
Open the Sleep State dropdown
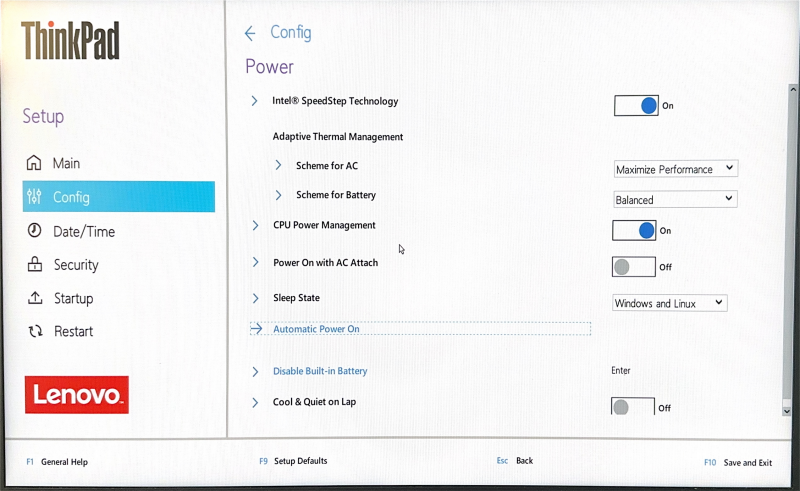(x=669, y=303)
